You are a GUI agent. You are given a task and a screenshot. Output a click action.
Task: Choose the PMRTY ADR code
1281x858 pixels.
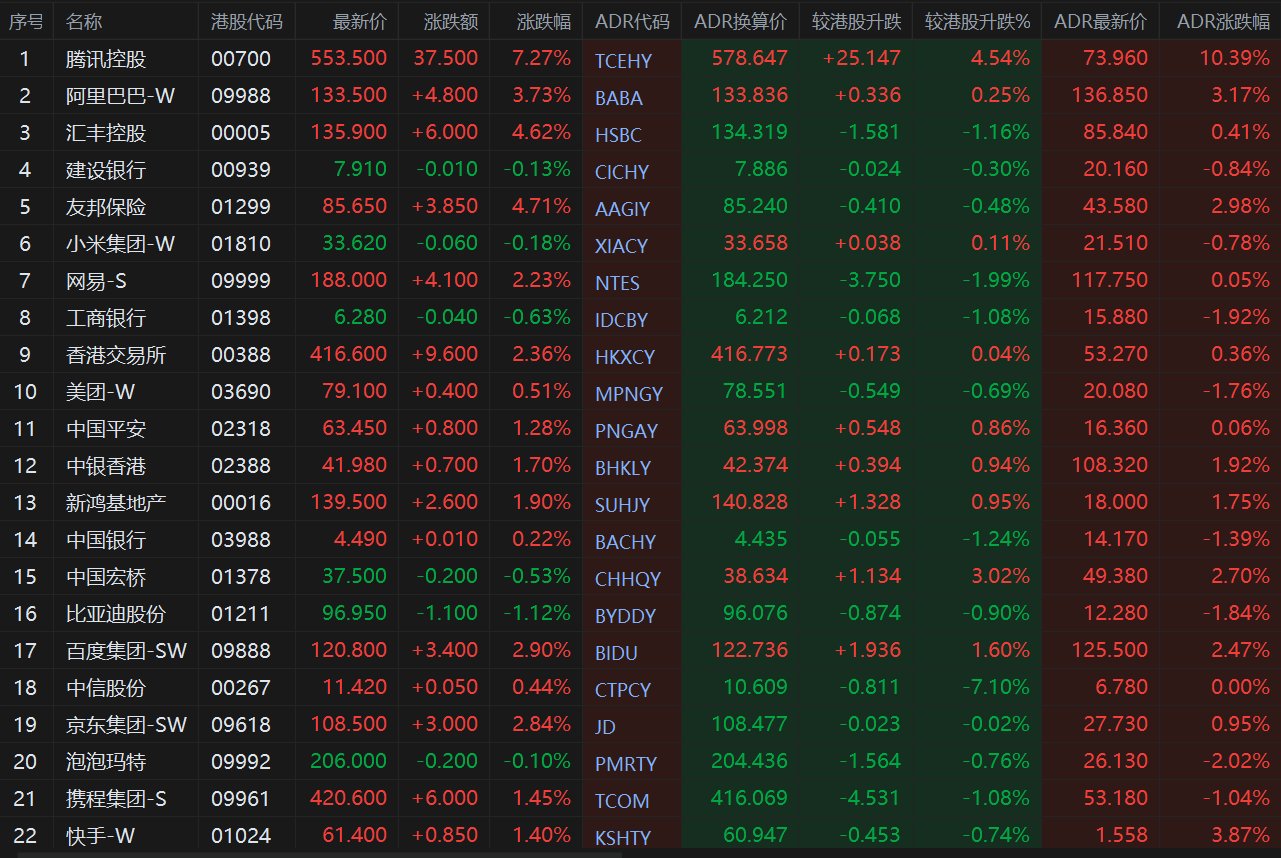[x=626, y=764]
